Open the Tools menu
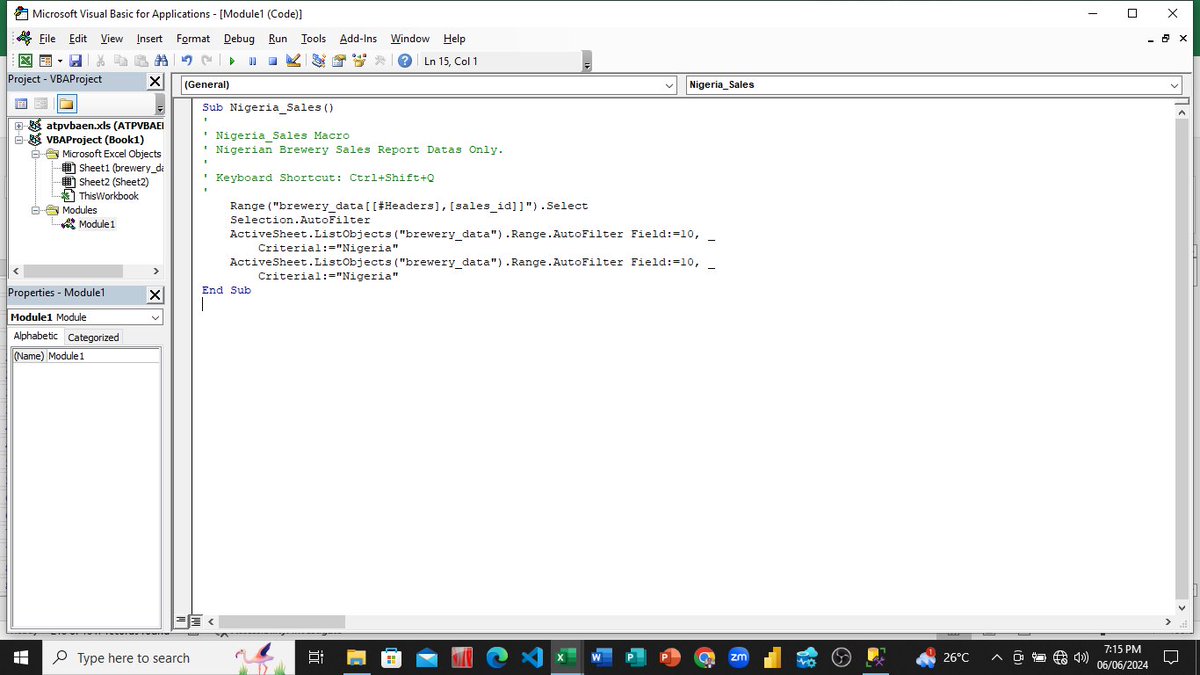The height and width of the screenshot is (675, 1200). click(314, 38)
